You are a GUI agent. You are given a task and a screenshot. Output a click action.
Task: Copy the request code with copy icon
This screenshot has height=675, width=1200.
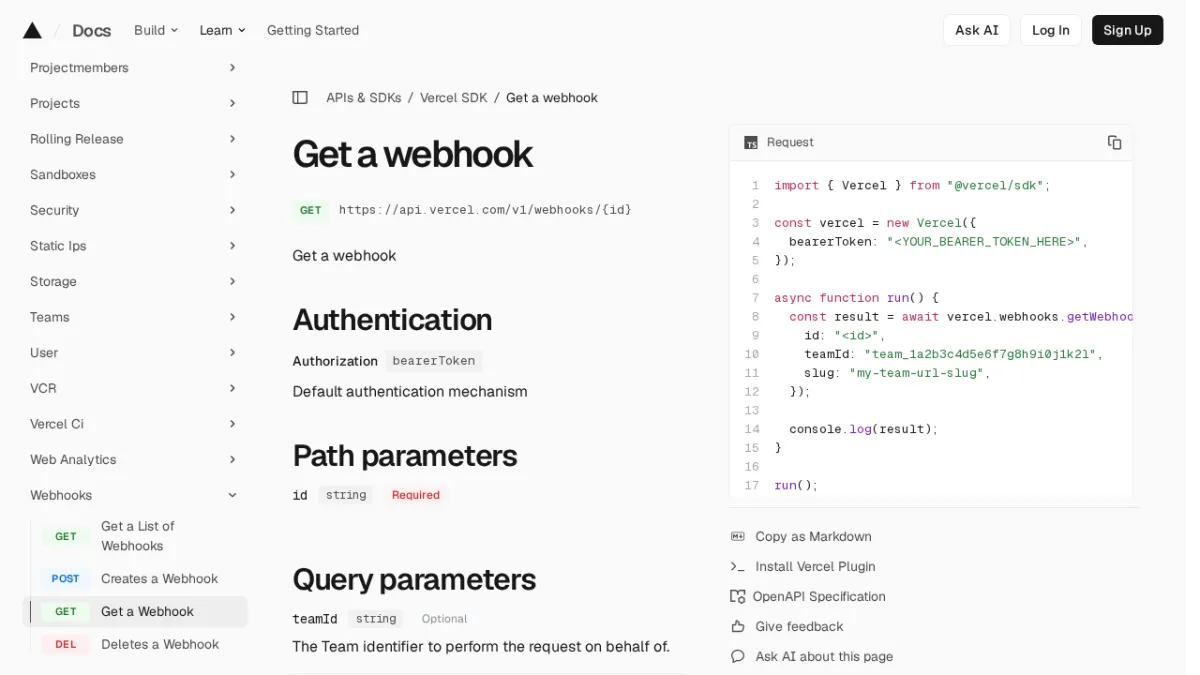1114,142
